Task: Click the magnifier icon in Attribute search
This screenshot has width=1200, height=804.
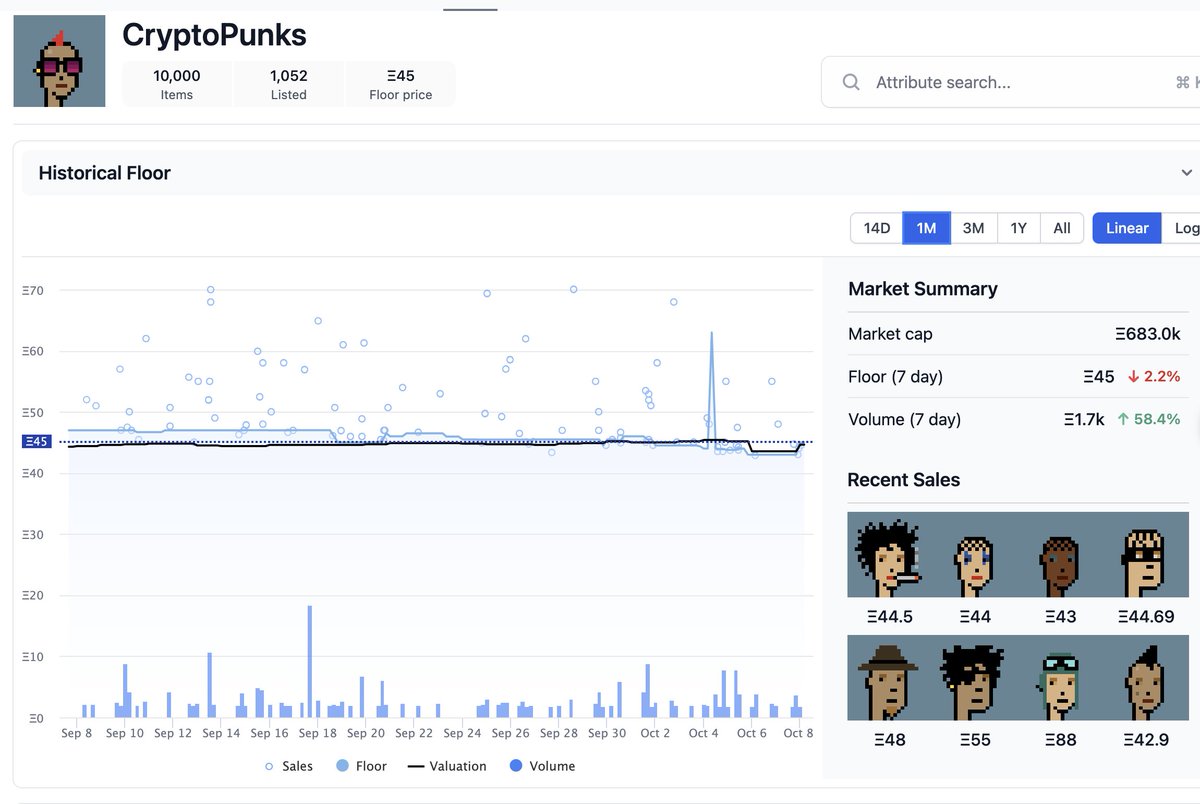Action: 851,82
